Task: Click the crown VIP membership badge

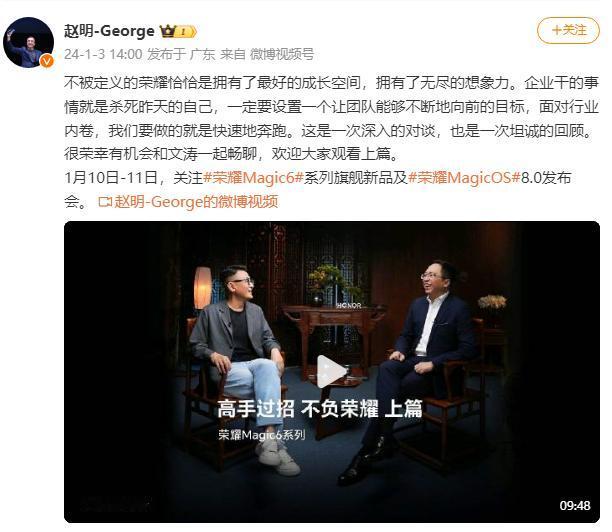Action: point(178,31)
